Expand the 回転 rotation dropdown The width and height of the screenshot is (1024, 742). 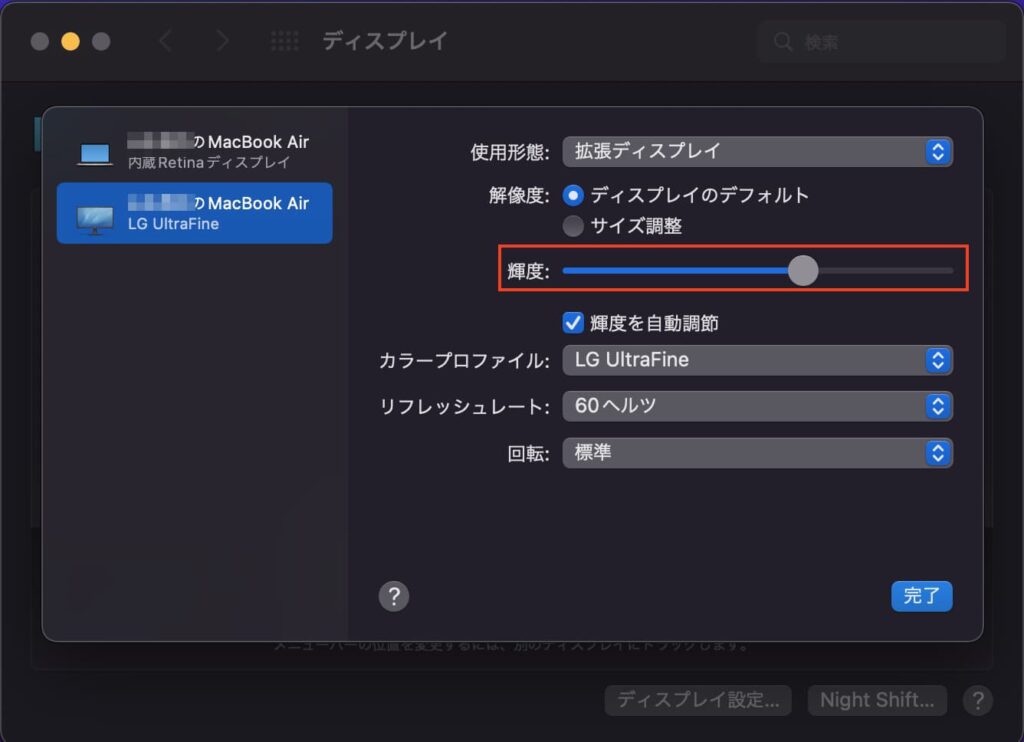757,453
